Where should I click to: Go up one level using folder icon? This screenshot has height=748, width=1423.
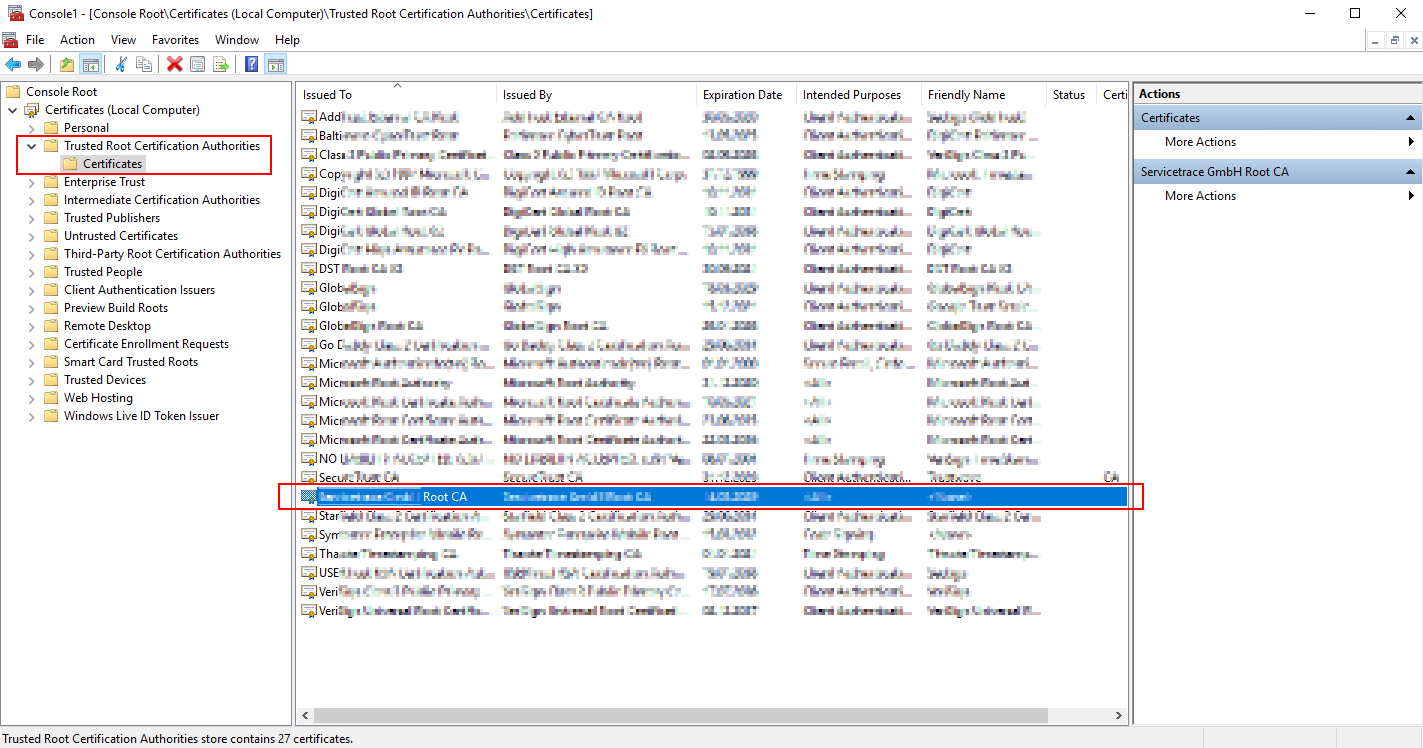coord(65,63)
